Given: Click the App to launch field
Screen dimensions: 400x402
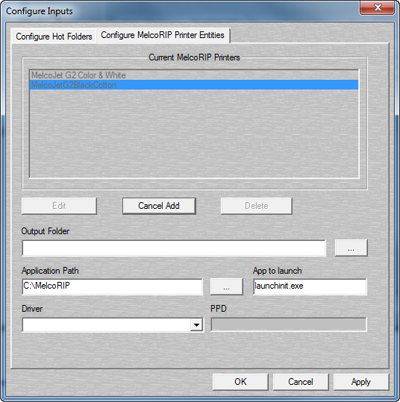Looking at the screenshot, I should tap(310, 287).
